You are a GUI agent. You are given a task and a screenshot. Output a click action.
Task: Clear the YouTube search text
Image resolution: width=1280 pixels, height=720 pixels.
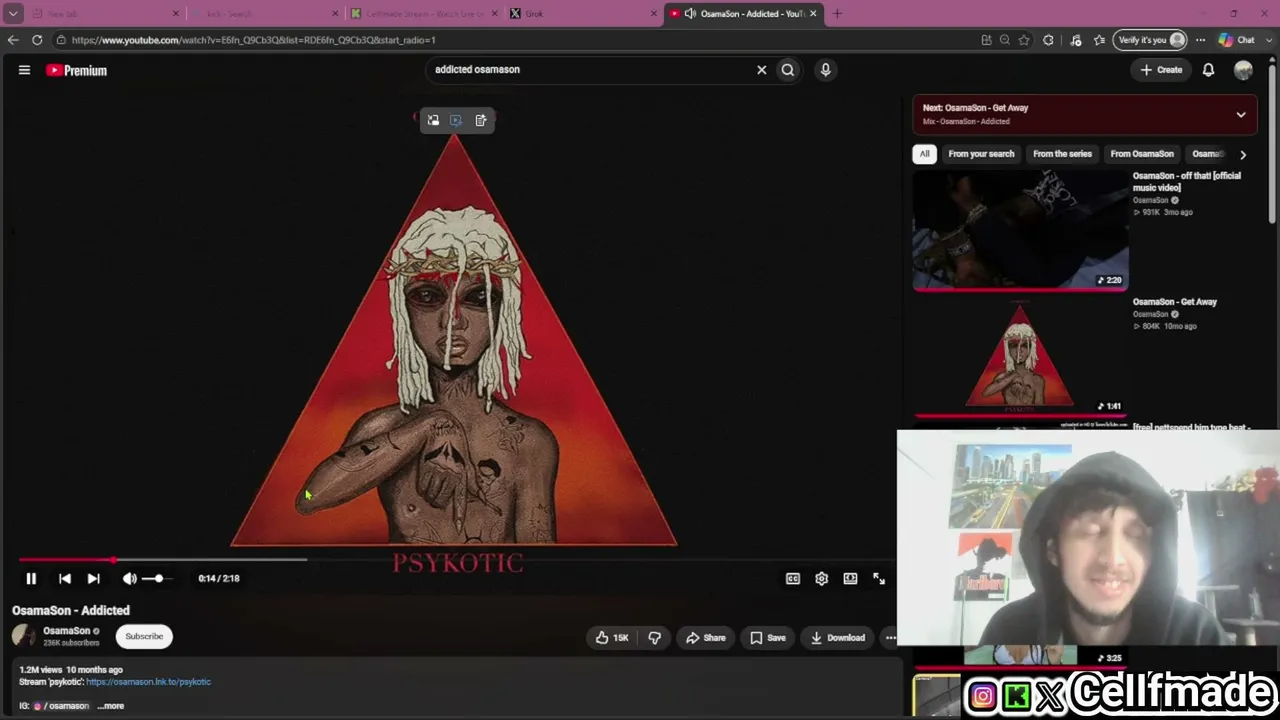click(762, 70)
